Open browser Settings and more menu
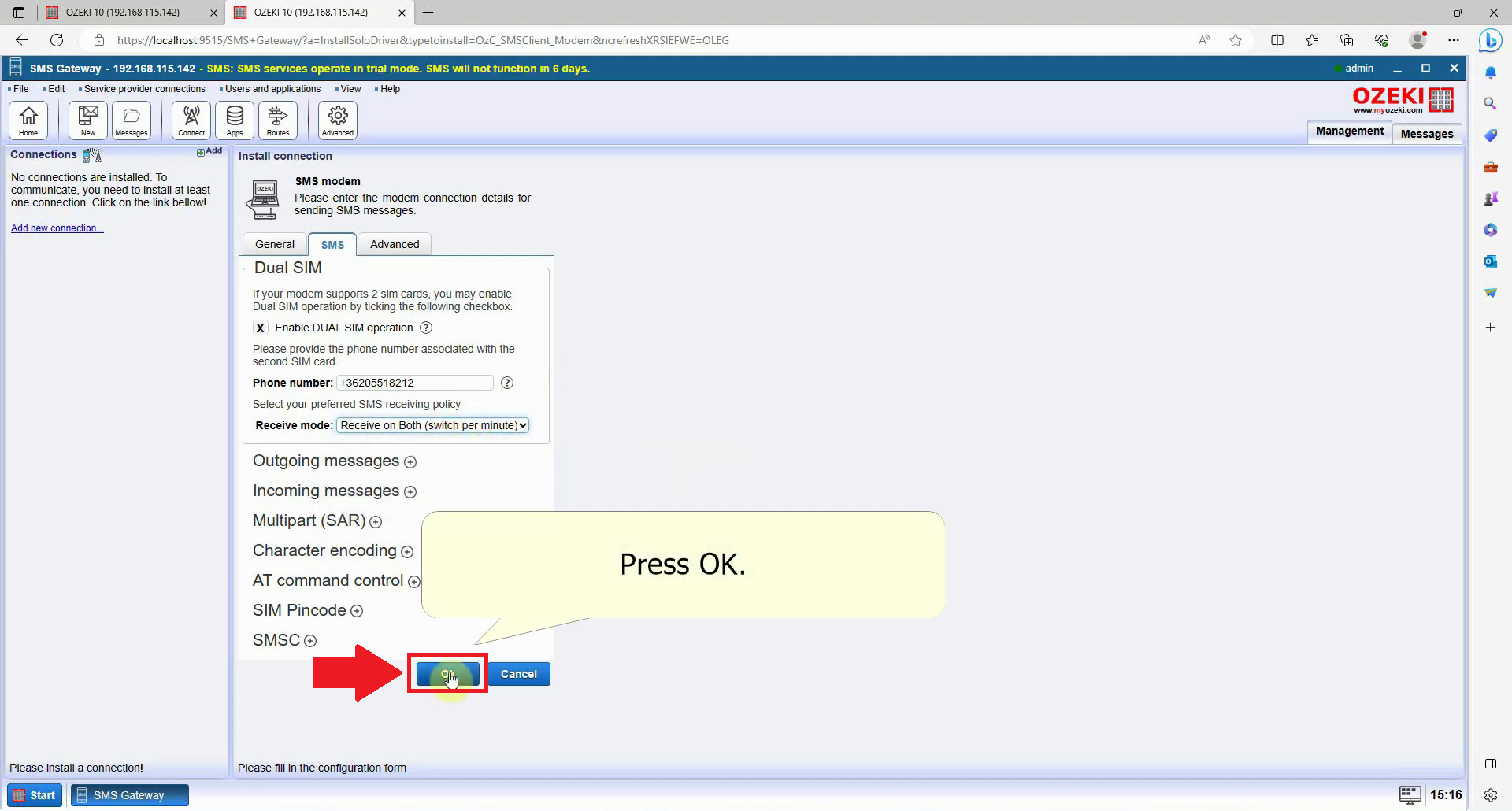 (x=1454, y=40)
